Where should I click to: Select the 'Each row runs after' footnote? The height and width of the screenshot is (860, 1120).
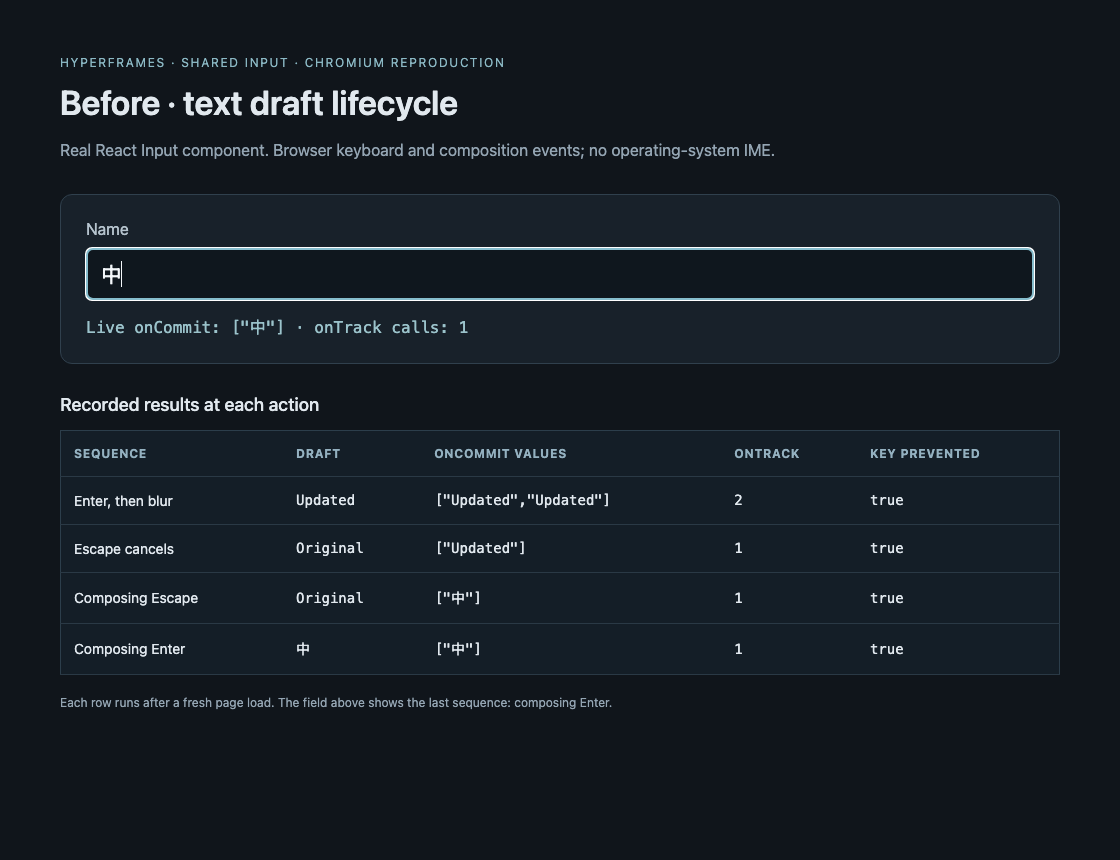click(336, 703)
